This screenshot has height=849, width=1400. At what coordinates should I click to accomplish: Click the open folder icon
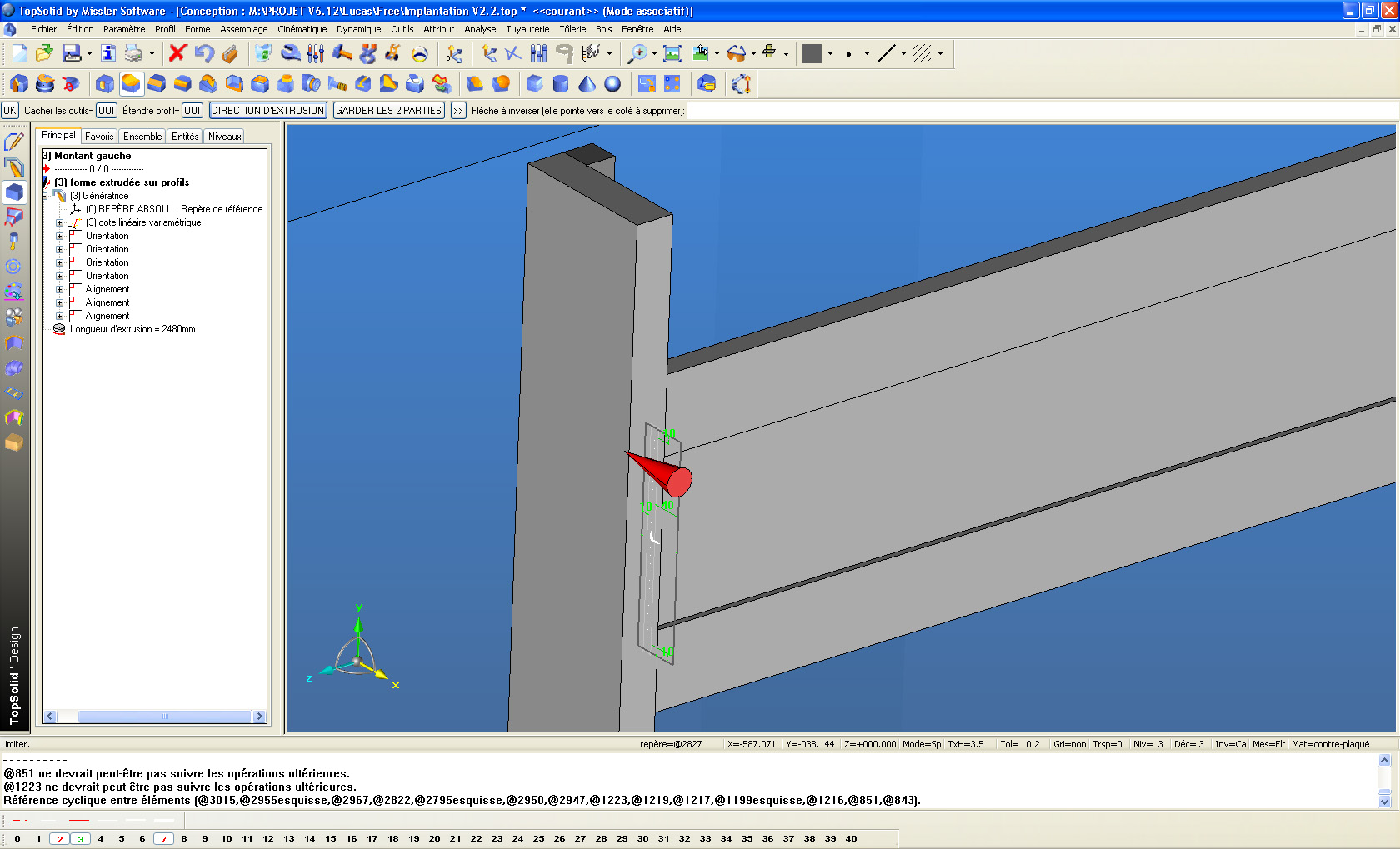pos(44,53)
